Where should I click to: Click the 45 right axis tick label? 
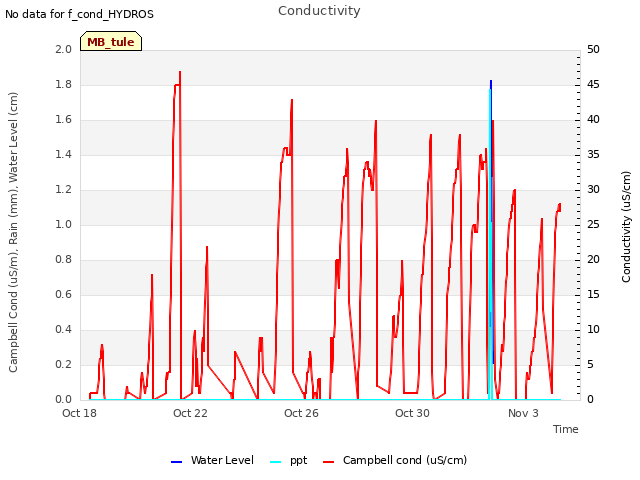coord(593,84)
